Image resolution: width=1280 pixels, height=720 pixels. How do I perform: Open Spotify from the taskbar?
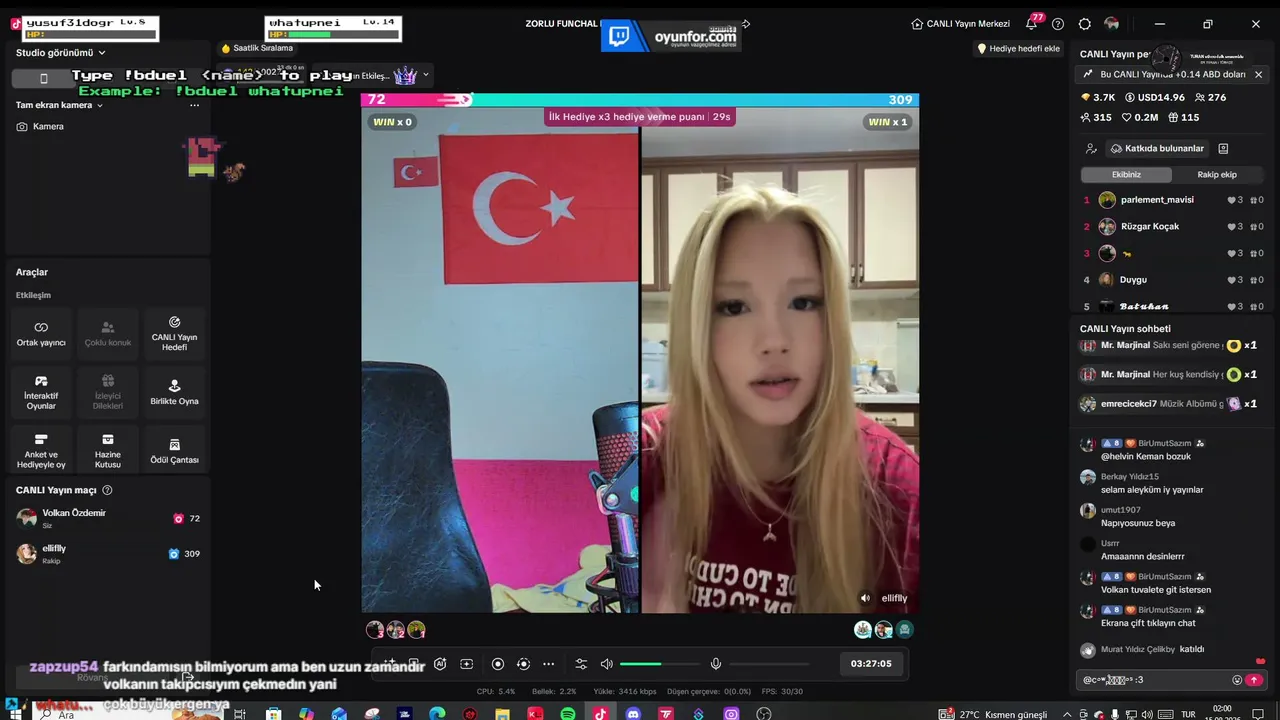[568, 714]
